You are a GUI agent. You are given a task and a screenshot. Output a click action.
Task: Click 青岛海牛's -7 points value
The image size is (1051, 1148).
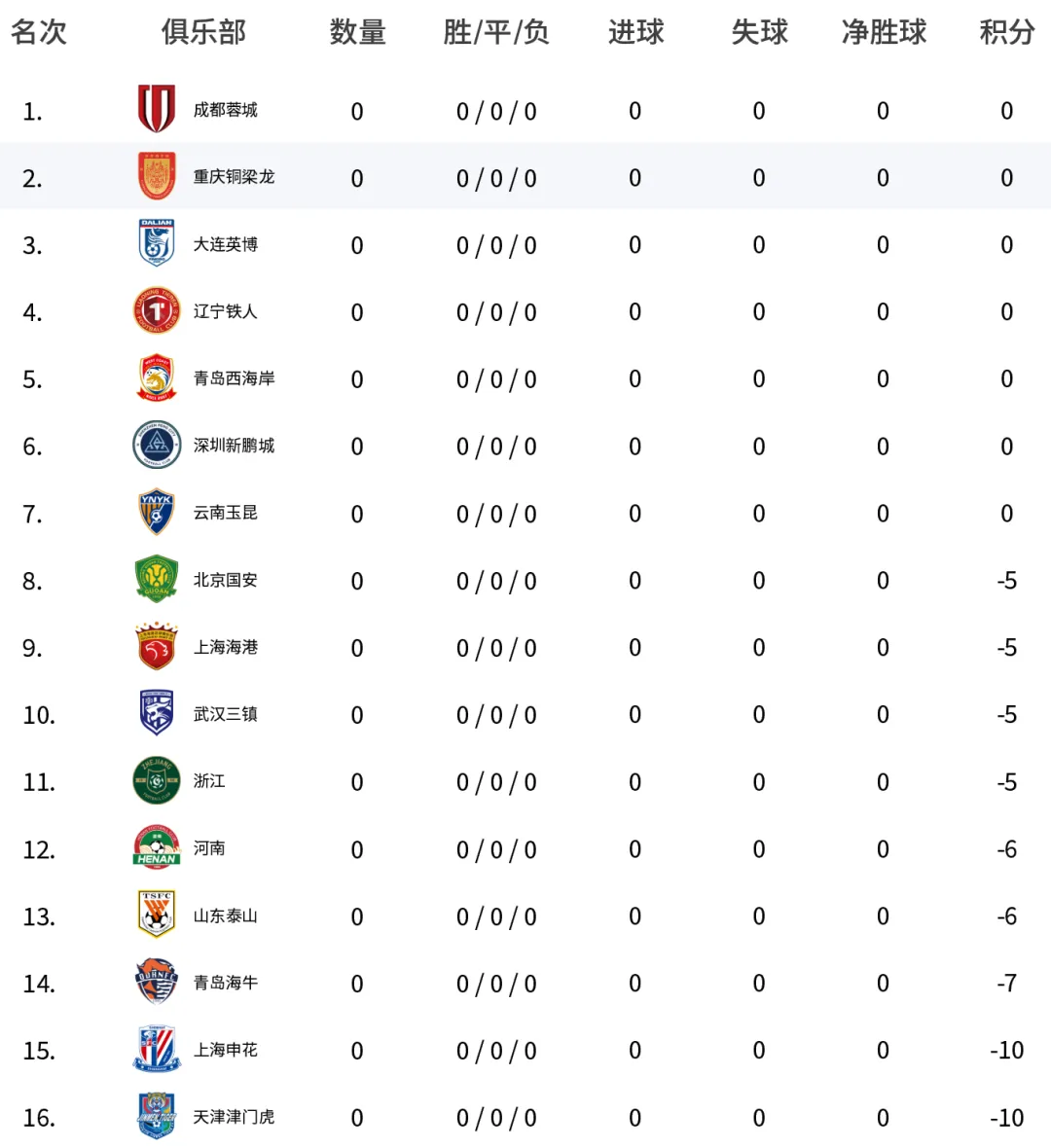(1006, 984)
